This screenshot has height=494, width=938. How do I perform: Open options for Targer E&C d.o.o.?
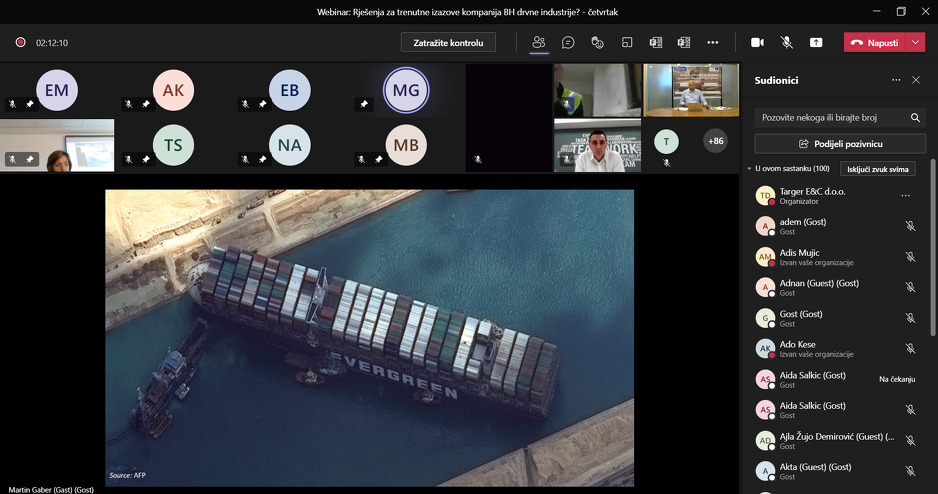point(906,196)
